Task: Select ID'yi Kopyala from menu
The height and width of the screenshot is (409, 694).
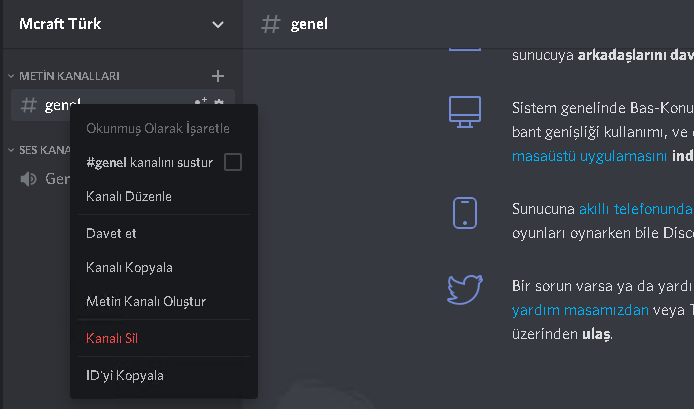Action: point(125,375)
